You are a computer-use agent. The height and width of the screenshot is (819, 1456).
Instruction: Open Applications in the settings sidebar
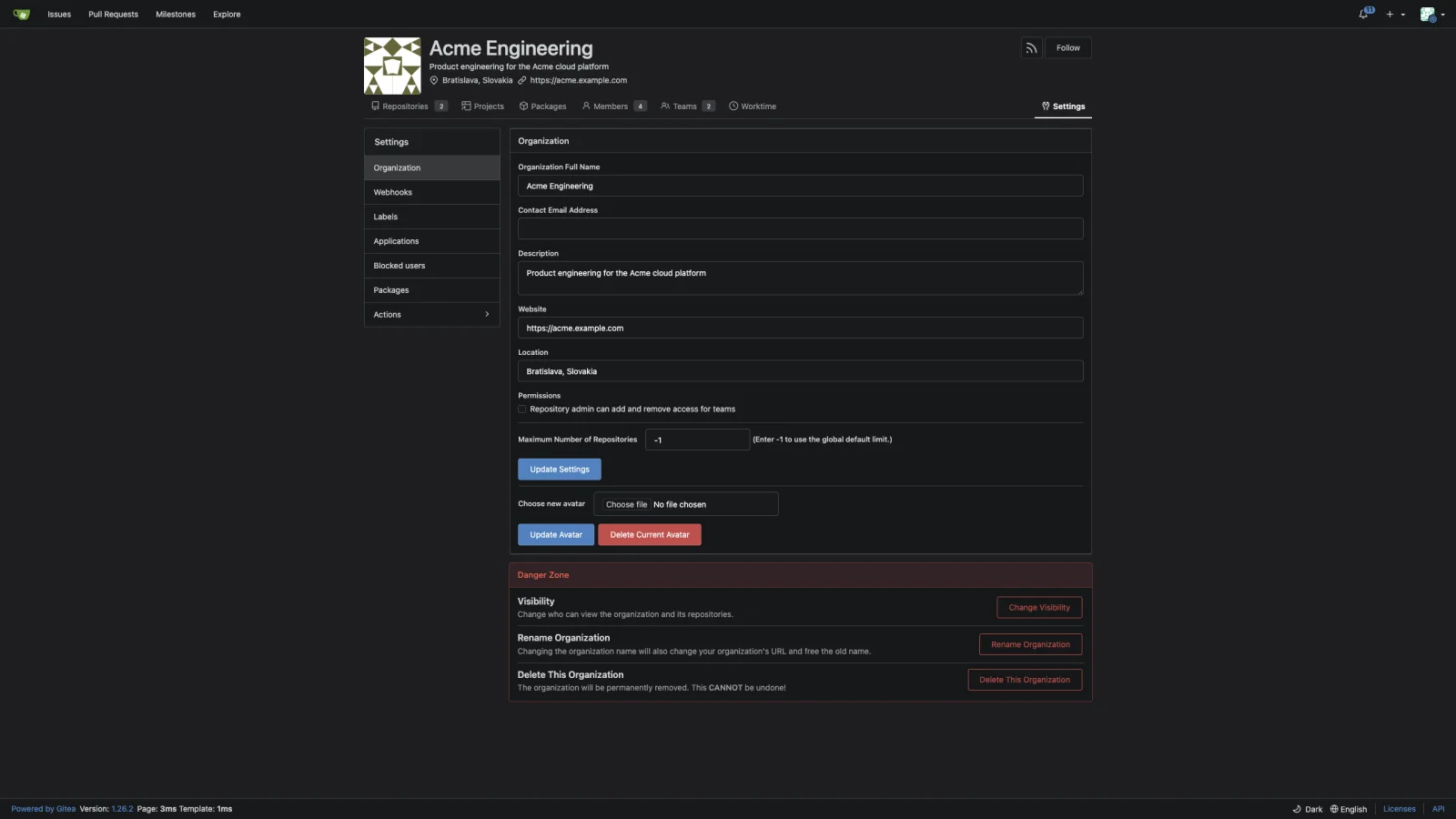coord(432,242)
